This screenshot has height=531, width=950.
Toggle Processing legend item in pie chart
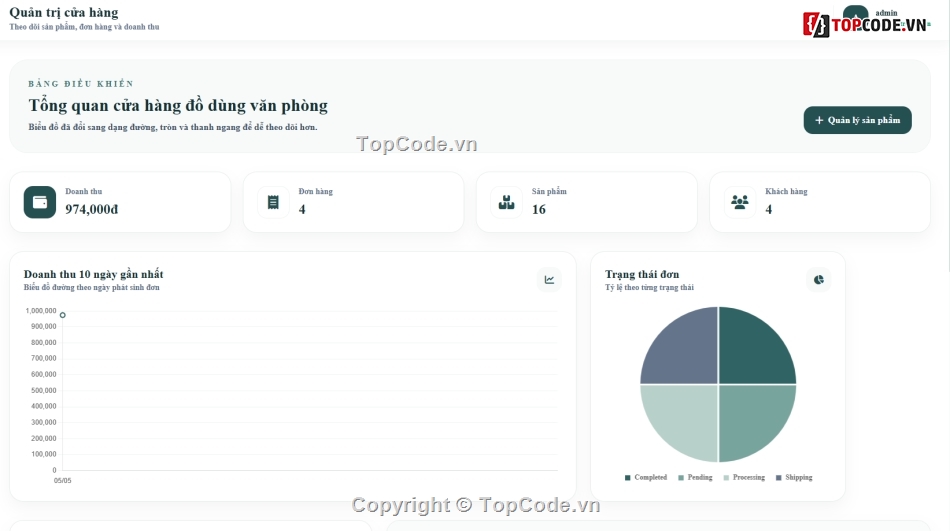tap(744, 478)
